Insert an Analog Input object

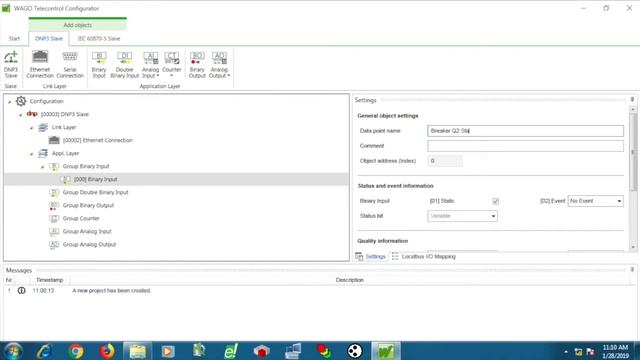point(150,64)
